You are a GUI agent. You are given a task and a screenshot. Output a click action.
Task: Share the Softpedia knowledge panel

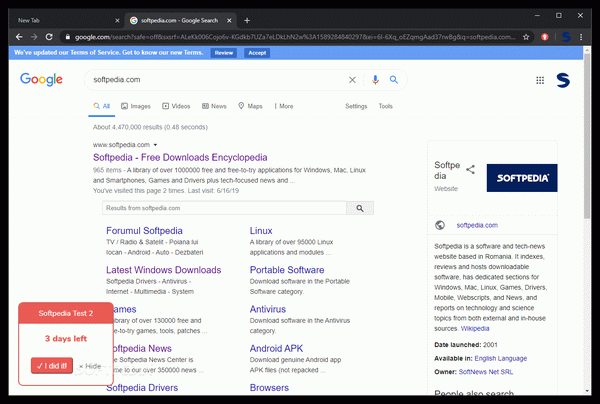click(x=470, y=169)
